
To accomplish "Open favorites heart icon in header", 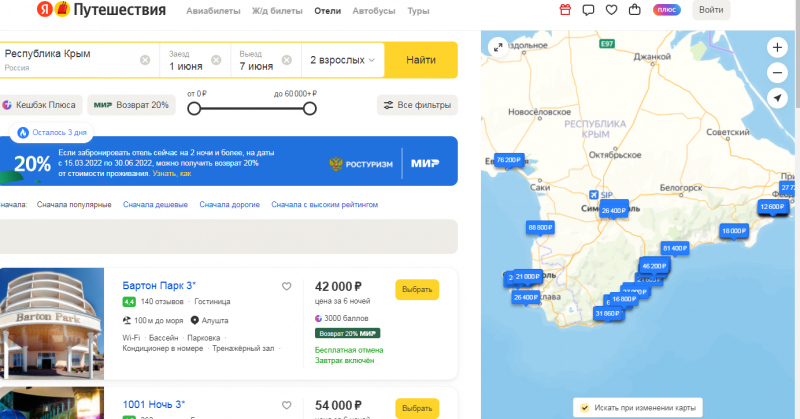I will 611,10.
